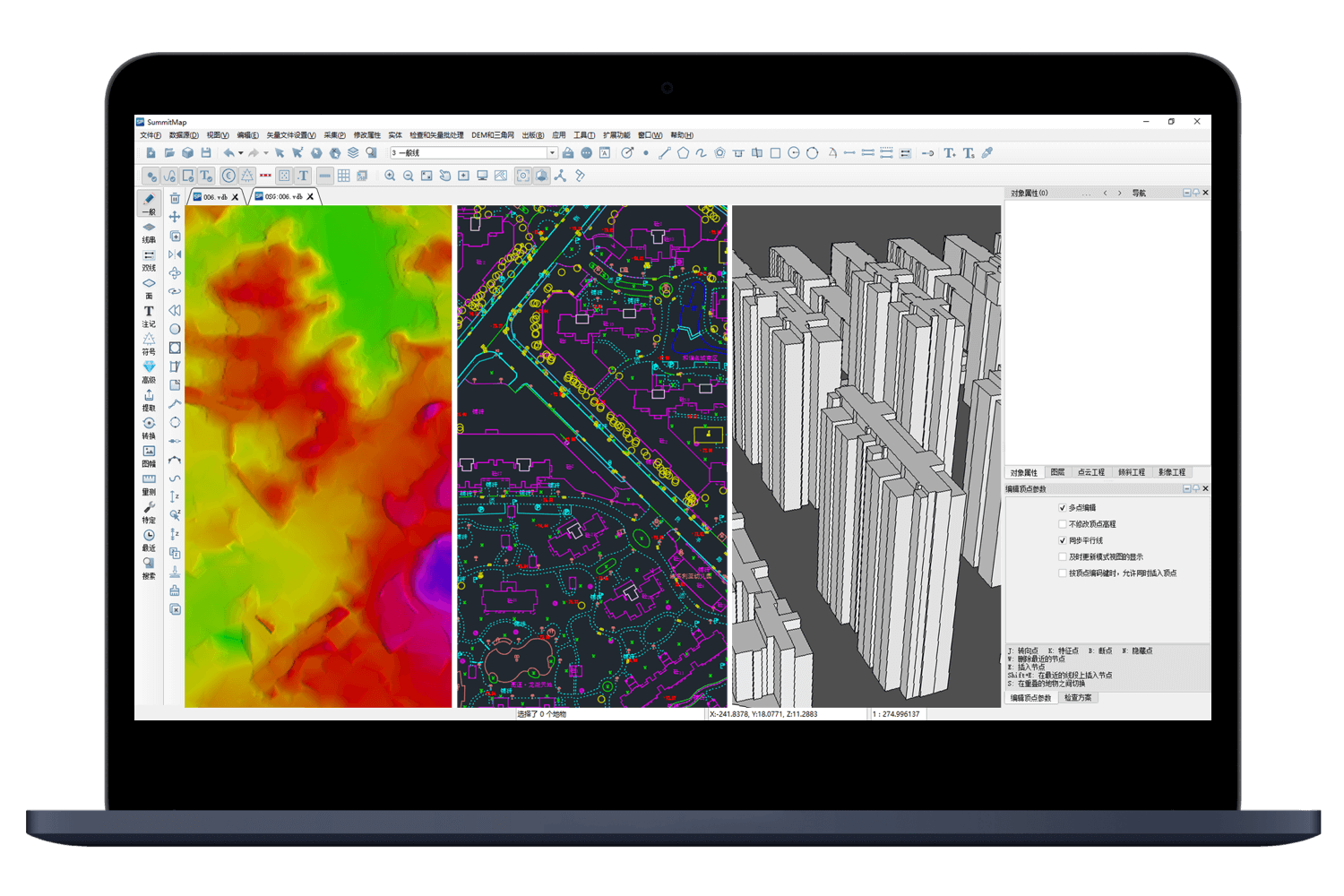Image resolution: width=1344 pixels, height=896 pixels.
Task: Click the 3D buildings model view
Action: point(866,456)
